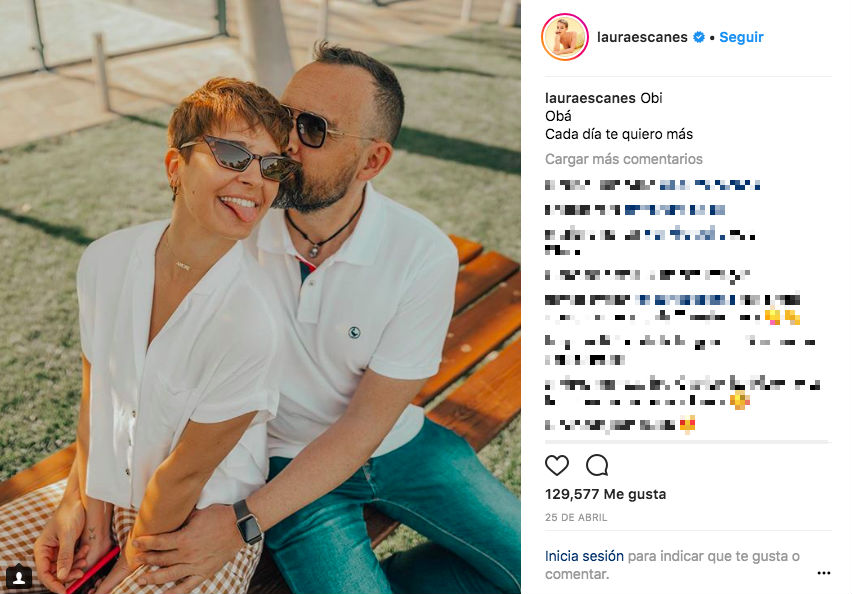Follow the account with Seguir

tap(741, 37)
